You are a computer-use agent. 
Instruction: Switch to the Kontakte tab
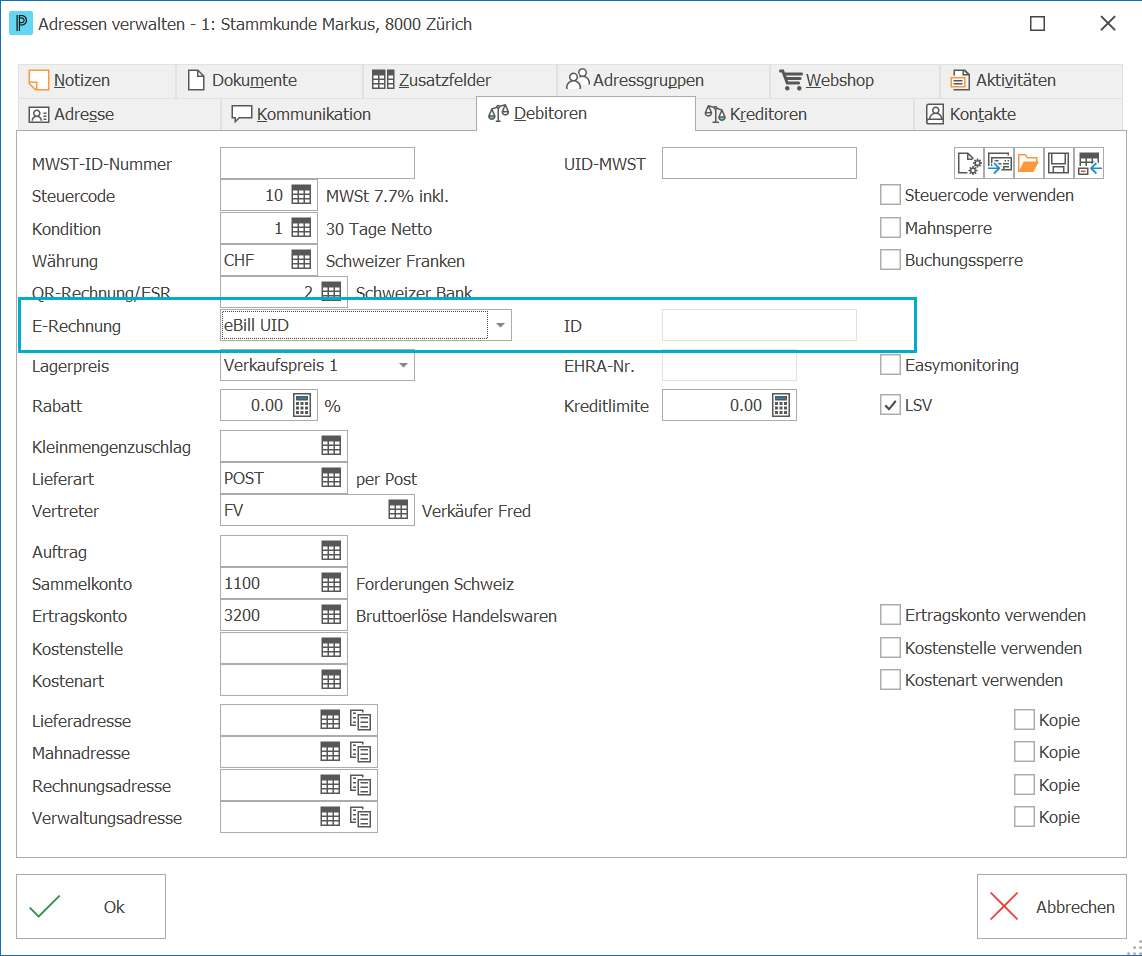coord(1017,114)
